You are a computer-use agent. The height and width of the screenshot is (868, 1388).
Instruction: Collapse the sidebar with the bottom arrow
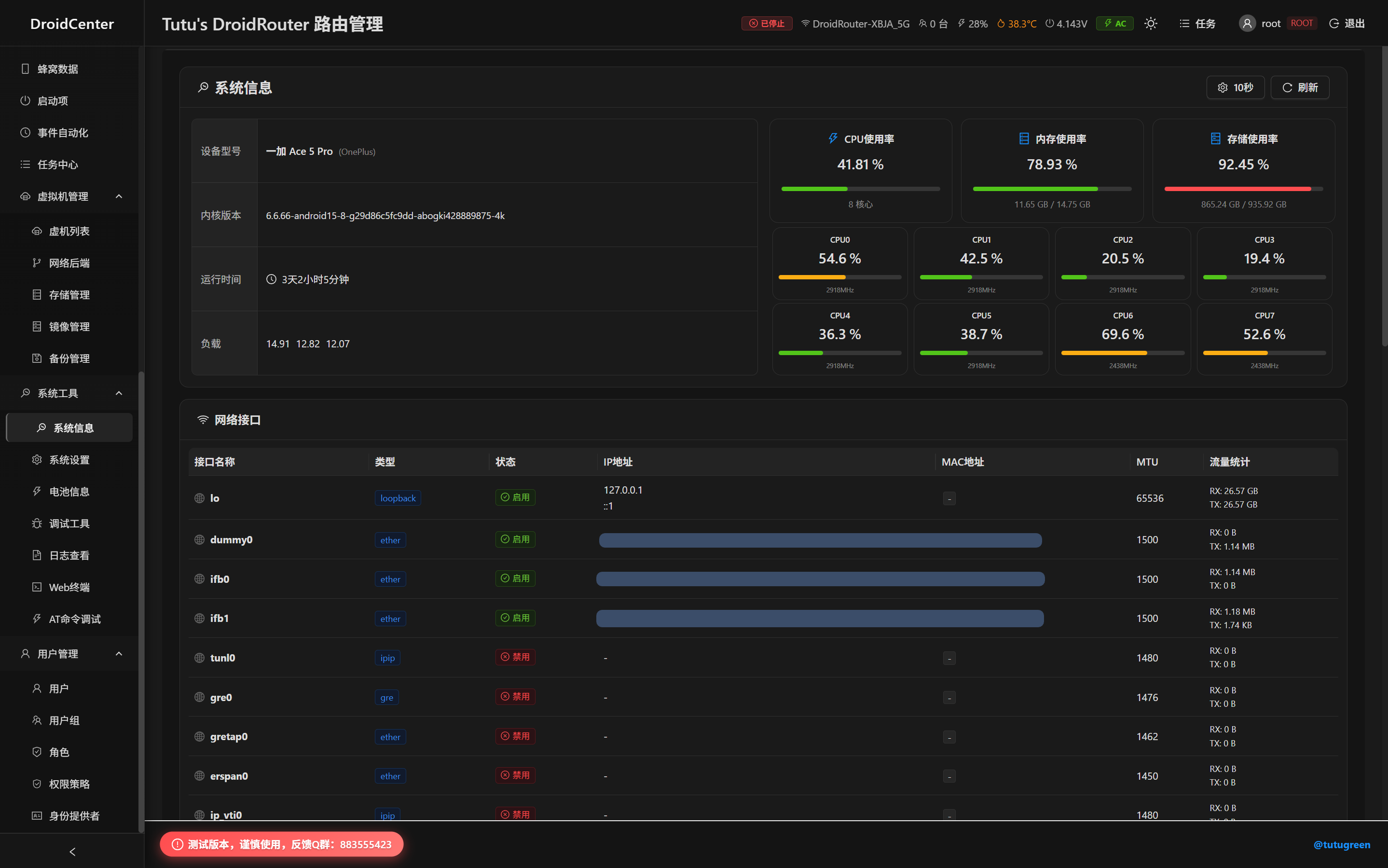72,851
